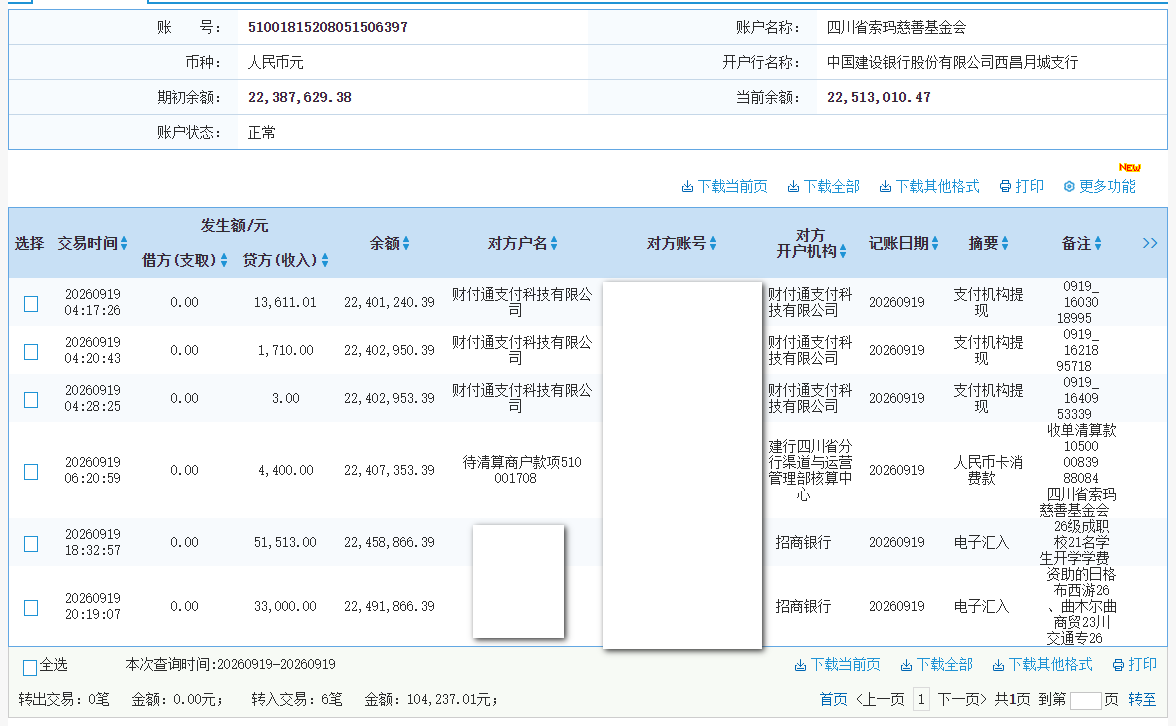Click the bottom 下载当前页 download icon
1176x726 pixels.
(x=800, y=665)
